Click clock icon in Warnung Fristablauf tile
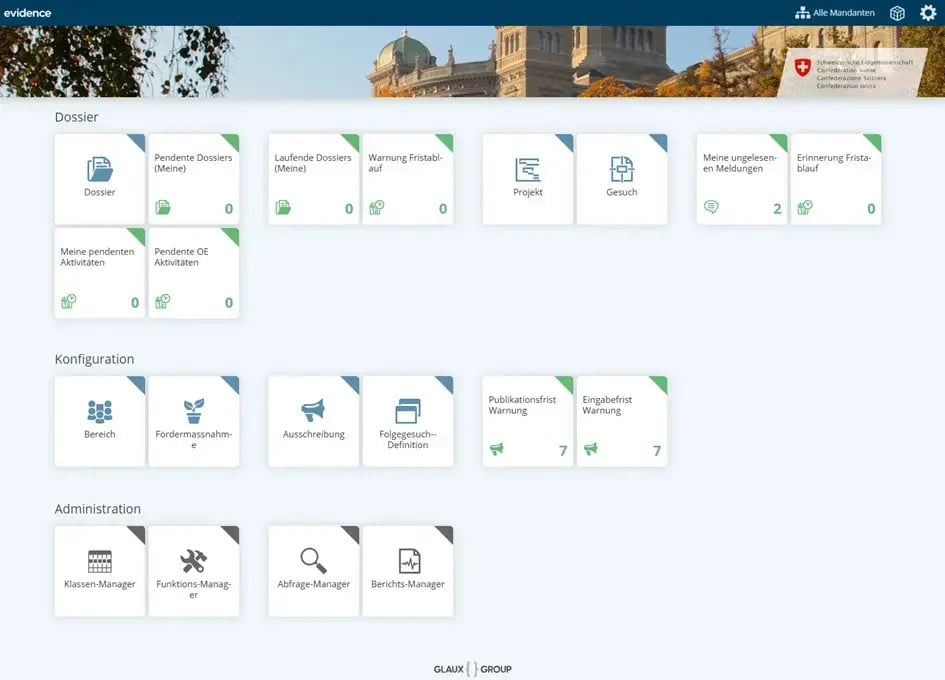The height and width of the screenshot is (680, 945). pos(377,207)
